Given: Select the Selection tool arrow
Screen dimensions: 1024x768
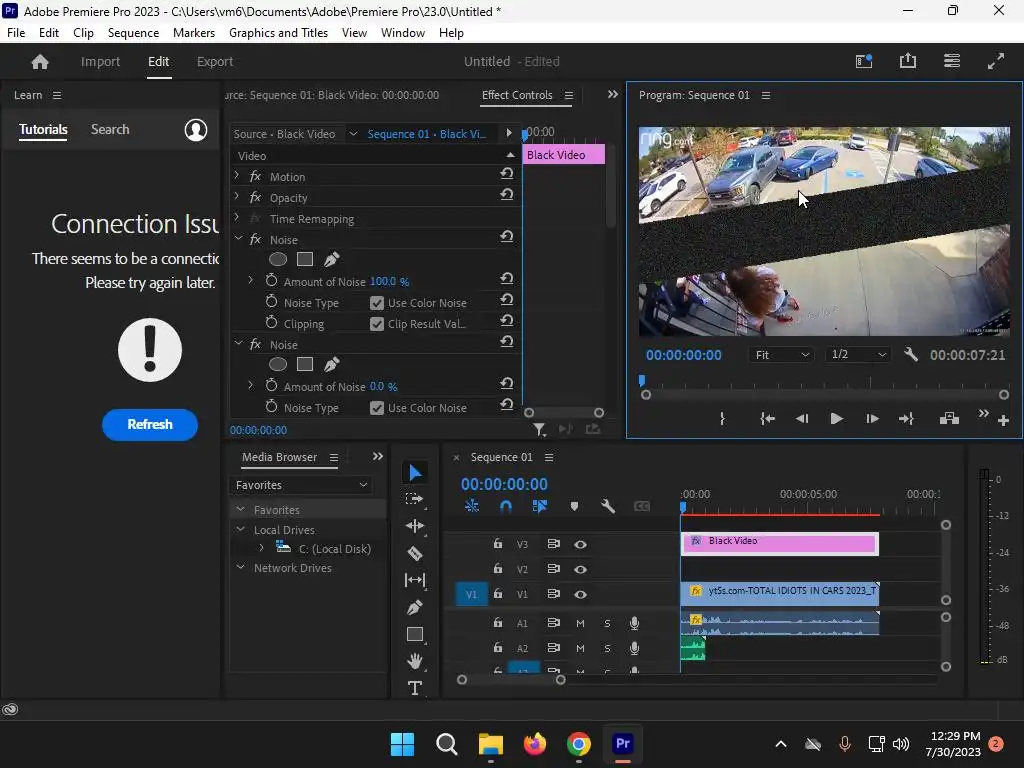Looking at the screenshot, I should [415, 472].
